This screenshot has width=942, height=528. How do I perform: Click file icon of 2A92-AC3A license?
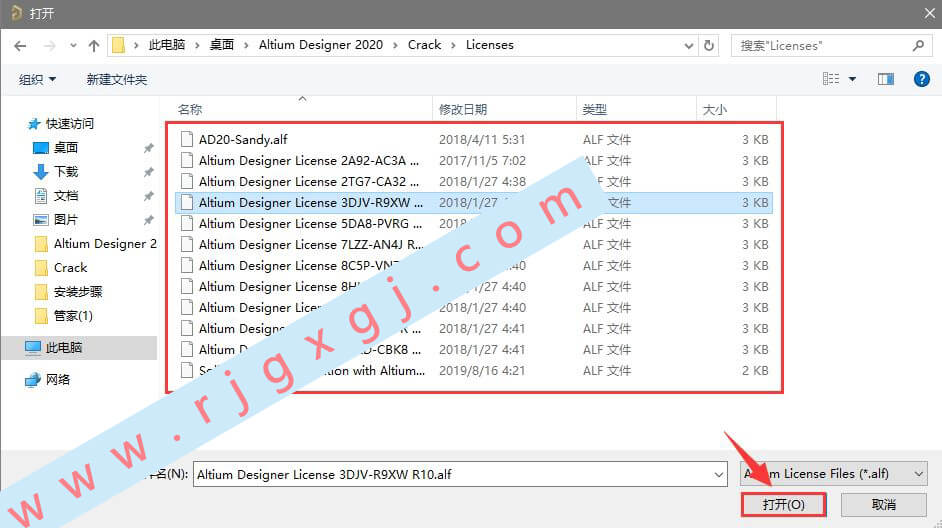tap(187, 160)
